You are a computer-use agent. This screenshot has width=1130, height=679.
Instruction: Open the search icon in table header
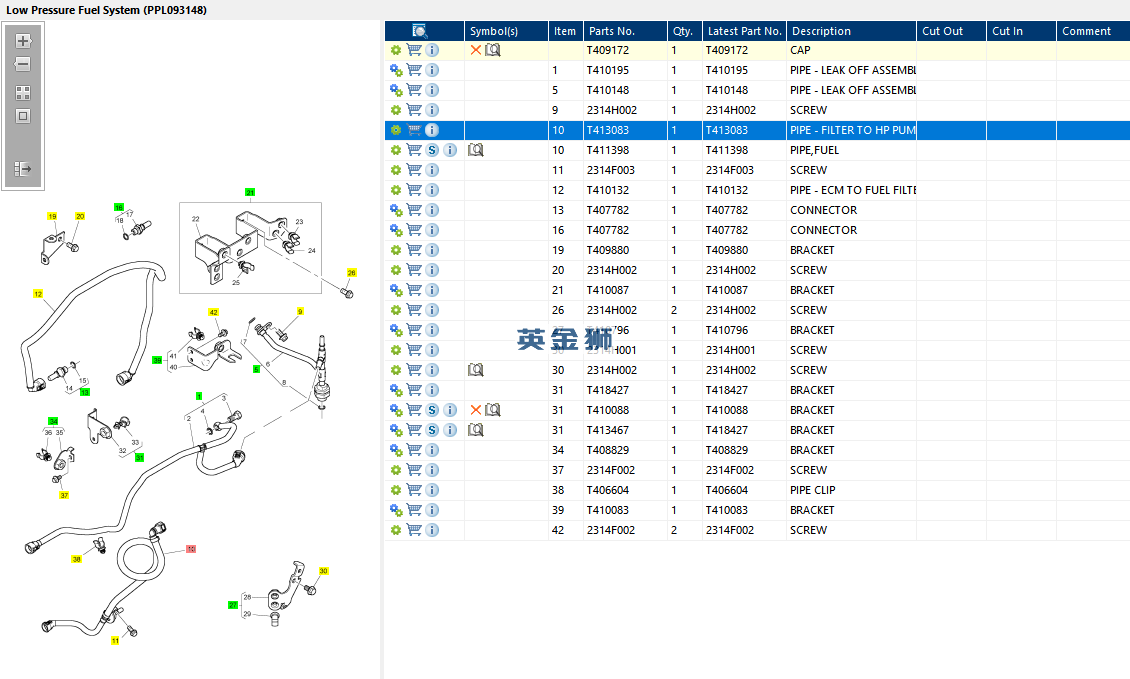point(420,31)
